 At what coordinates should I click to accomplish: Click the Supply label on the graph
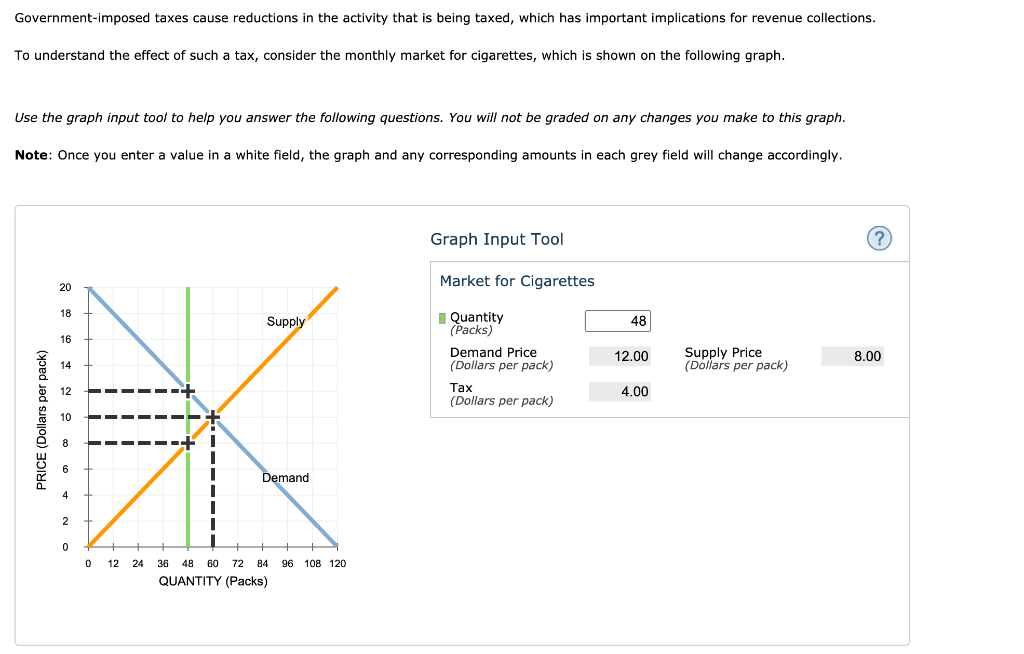point(284,322)
